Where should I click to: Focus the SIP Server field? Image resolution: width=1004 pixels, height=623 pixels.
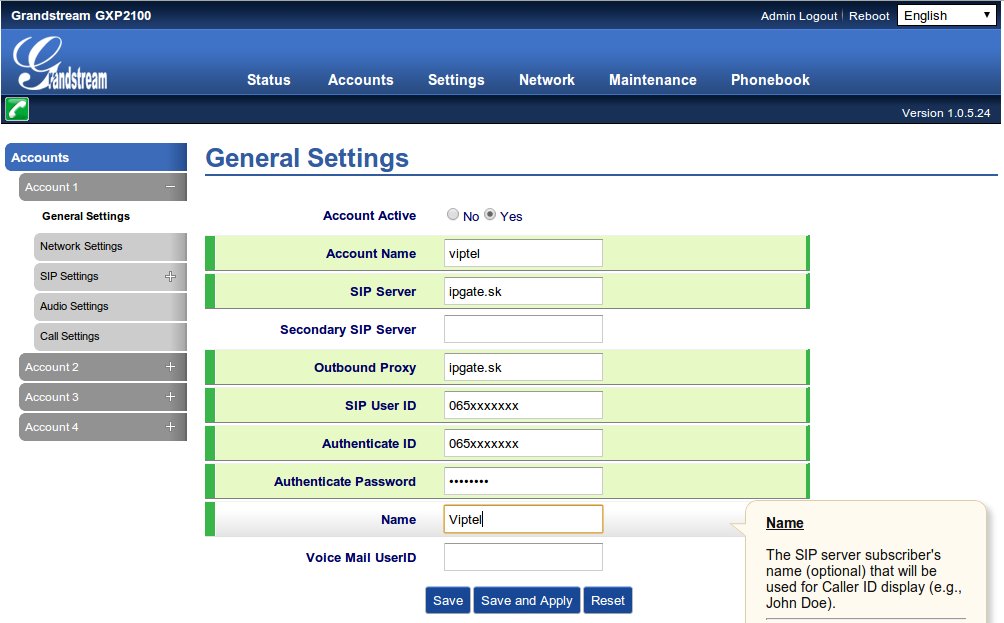point(523,291)
